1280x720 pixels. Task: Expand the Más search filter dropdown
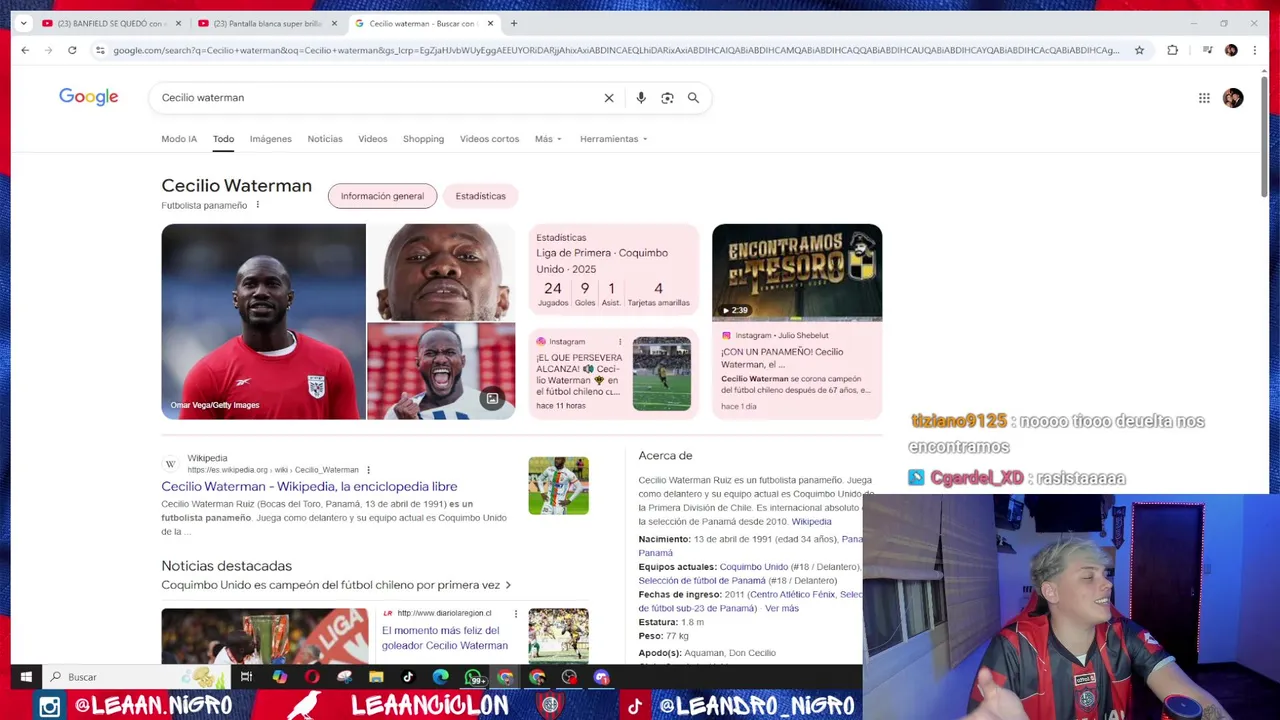548,139
